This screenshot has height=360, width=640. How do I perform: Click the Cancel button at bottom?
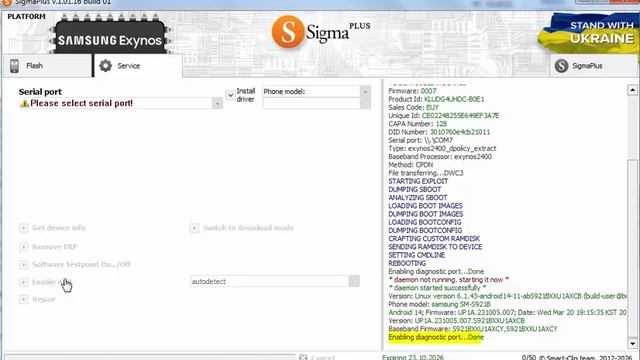[x=318, y=357]
